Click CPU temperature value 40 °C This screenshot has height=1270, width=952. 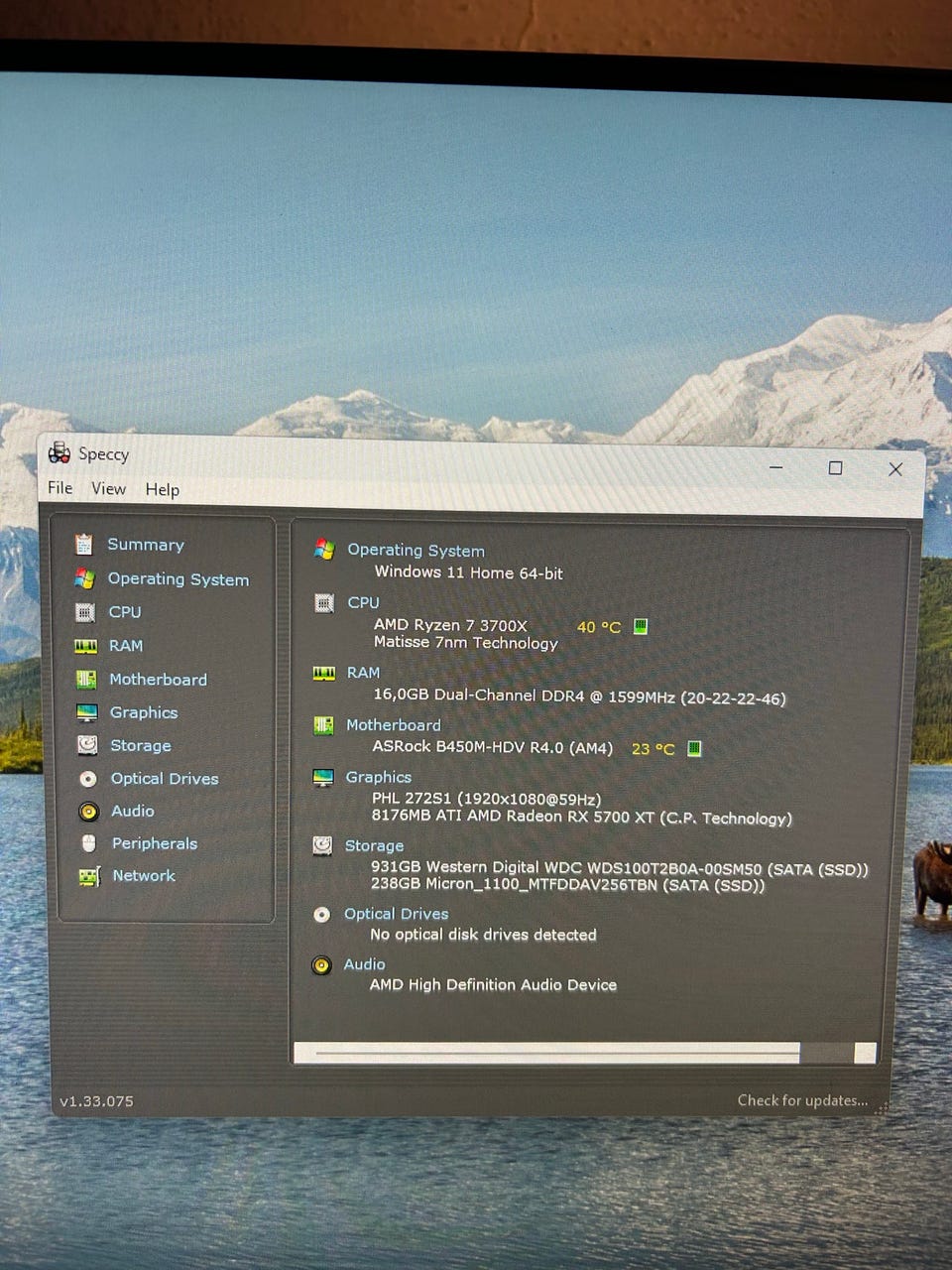coord(599,627)
